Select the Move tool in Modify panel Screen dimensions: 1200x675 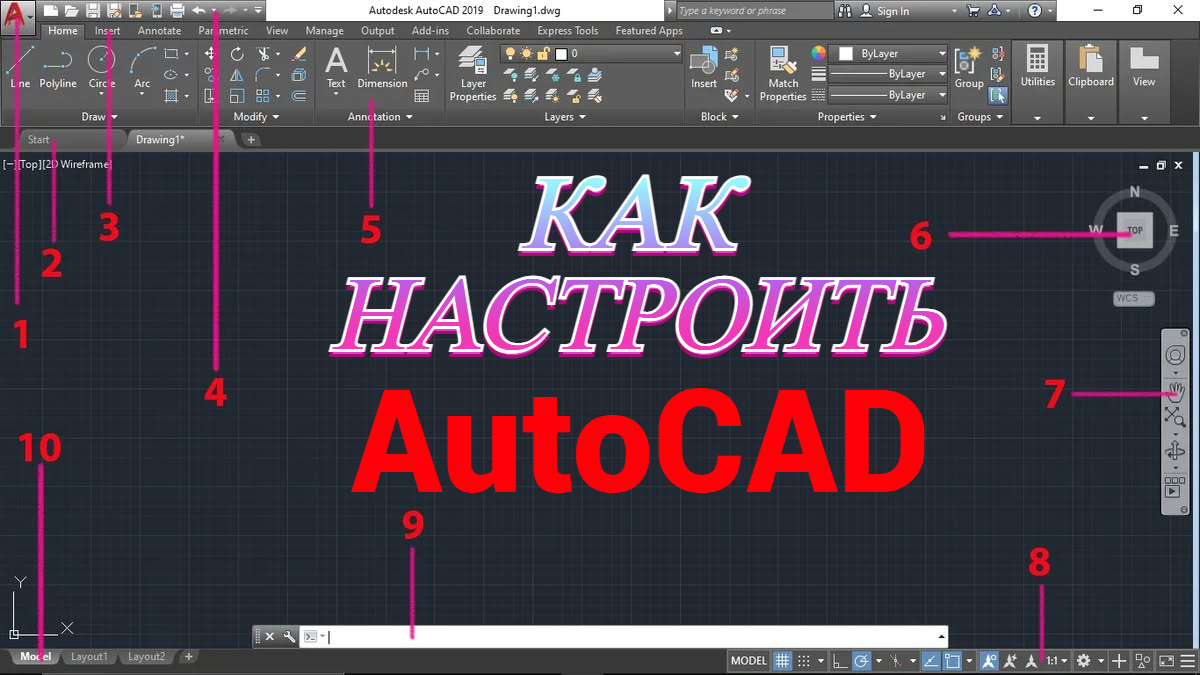click(211, 53)
